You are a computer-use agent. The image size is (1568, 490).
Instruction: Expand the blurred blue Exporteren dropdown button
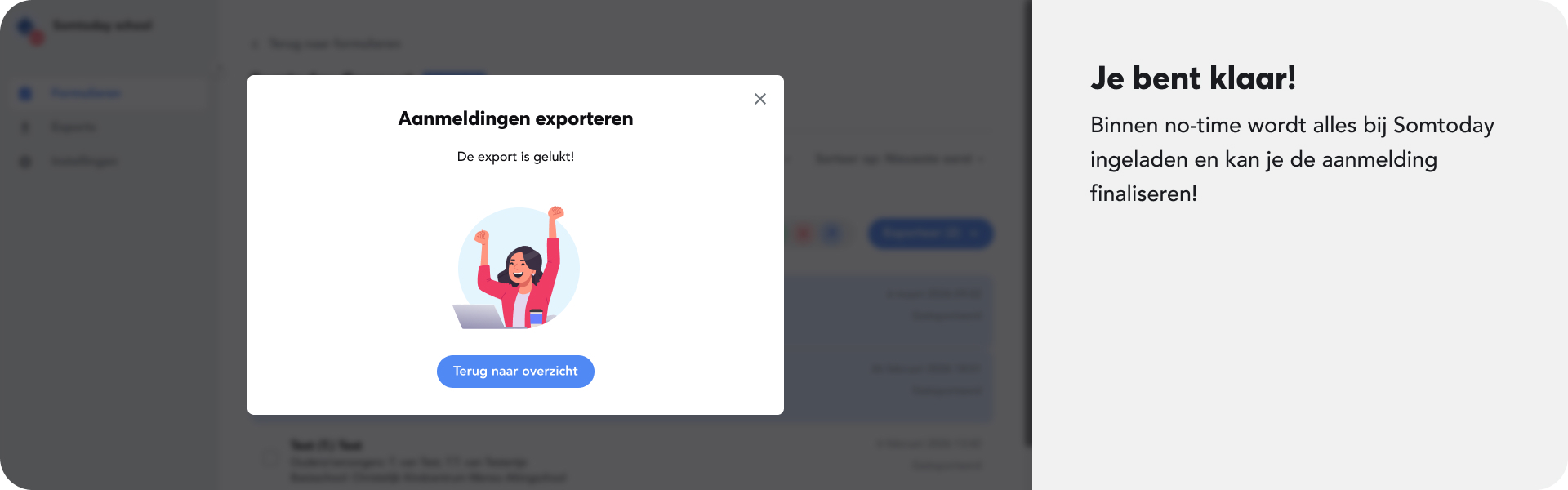click(930, 234)
